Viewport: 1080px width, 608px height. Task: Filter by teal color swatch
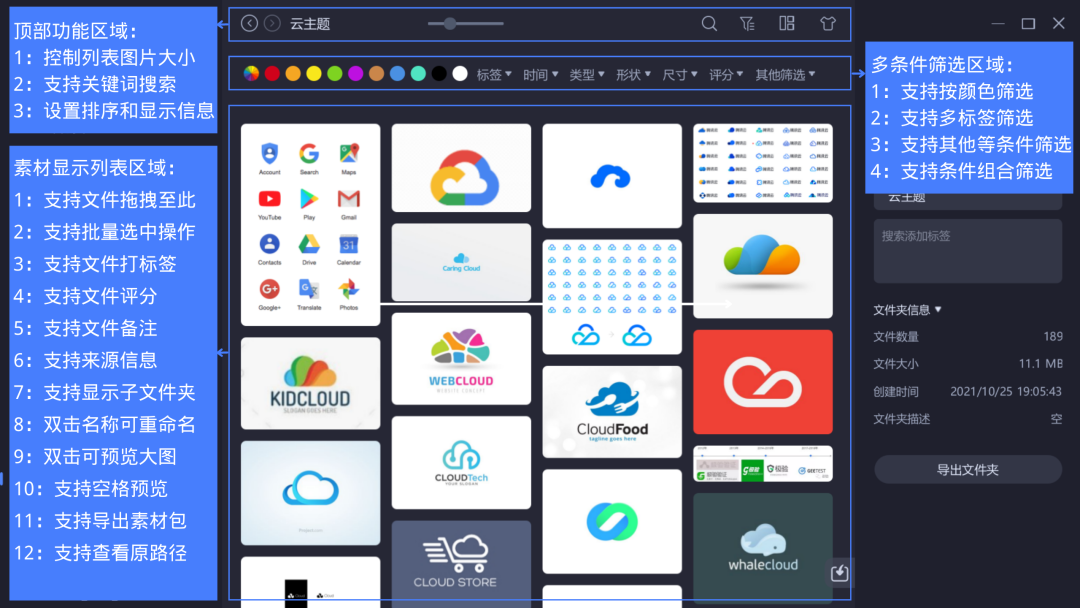[x=418, y=74]
